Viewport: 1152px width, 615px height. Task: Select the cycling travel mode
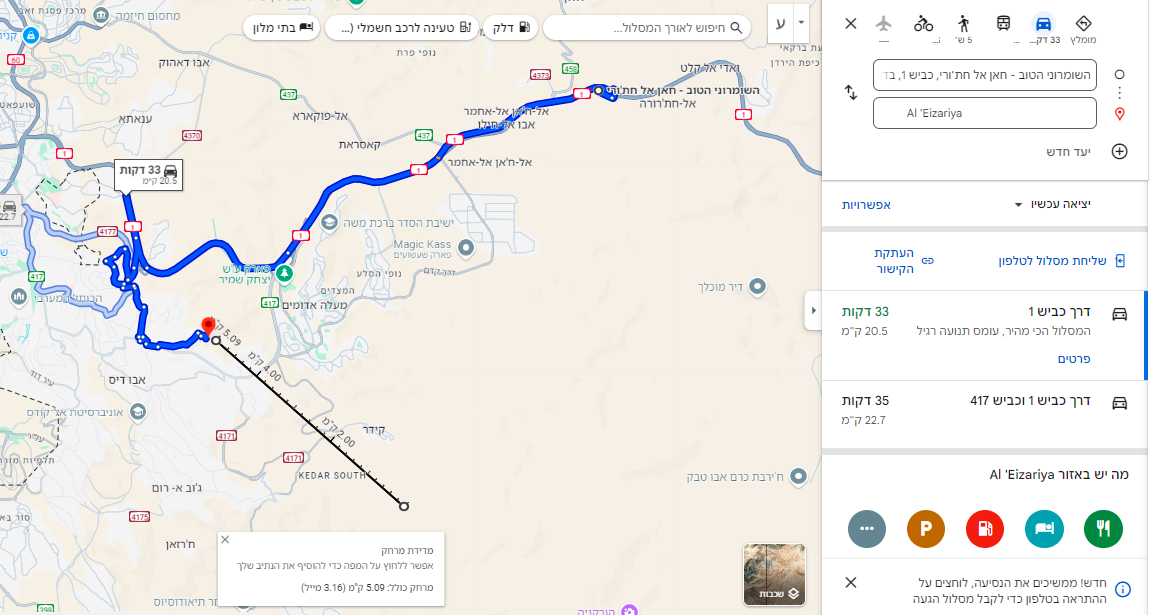(x=924, y=24)
